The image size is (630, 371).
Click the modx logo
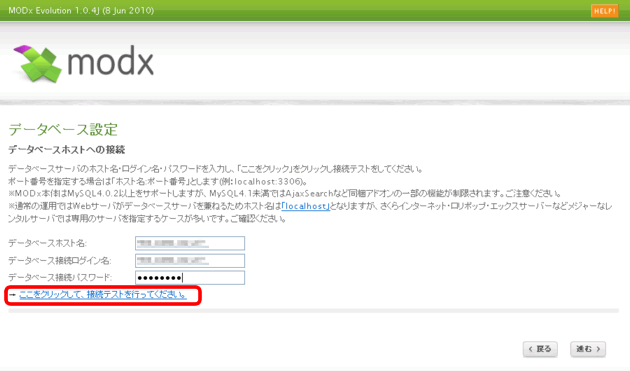[84, 64]
